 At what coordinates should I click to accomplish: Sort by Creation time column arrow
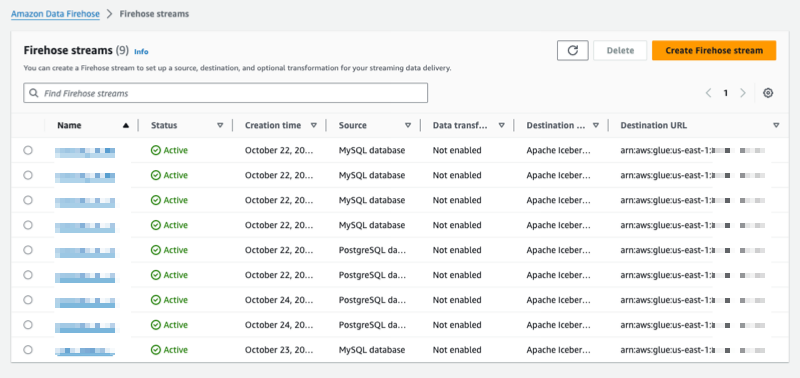click(x=314, y=125)
